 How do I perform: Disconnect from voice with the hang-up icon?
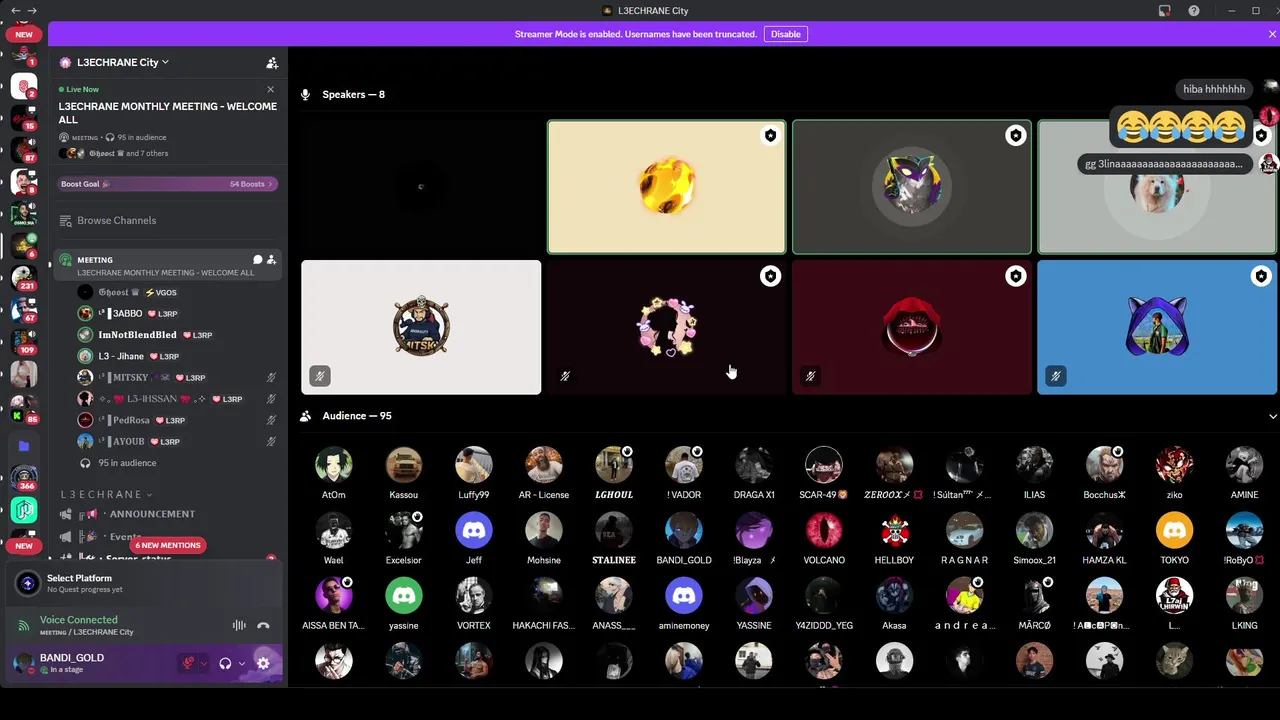[263, 625]
